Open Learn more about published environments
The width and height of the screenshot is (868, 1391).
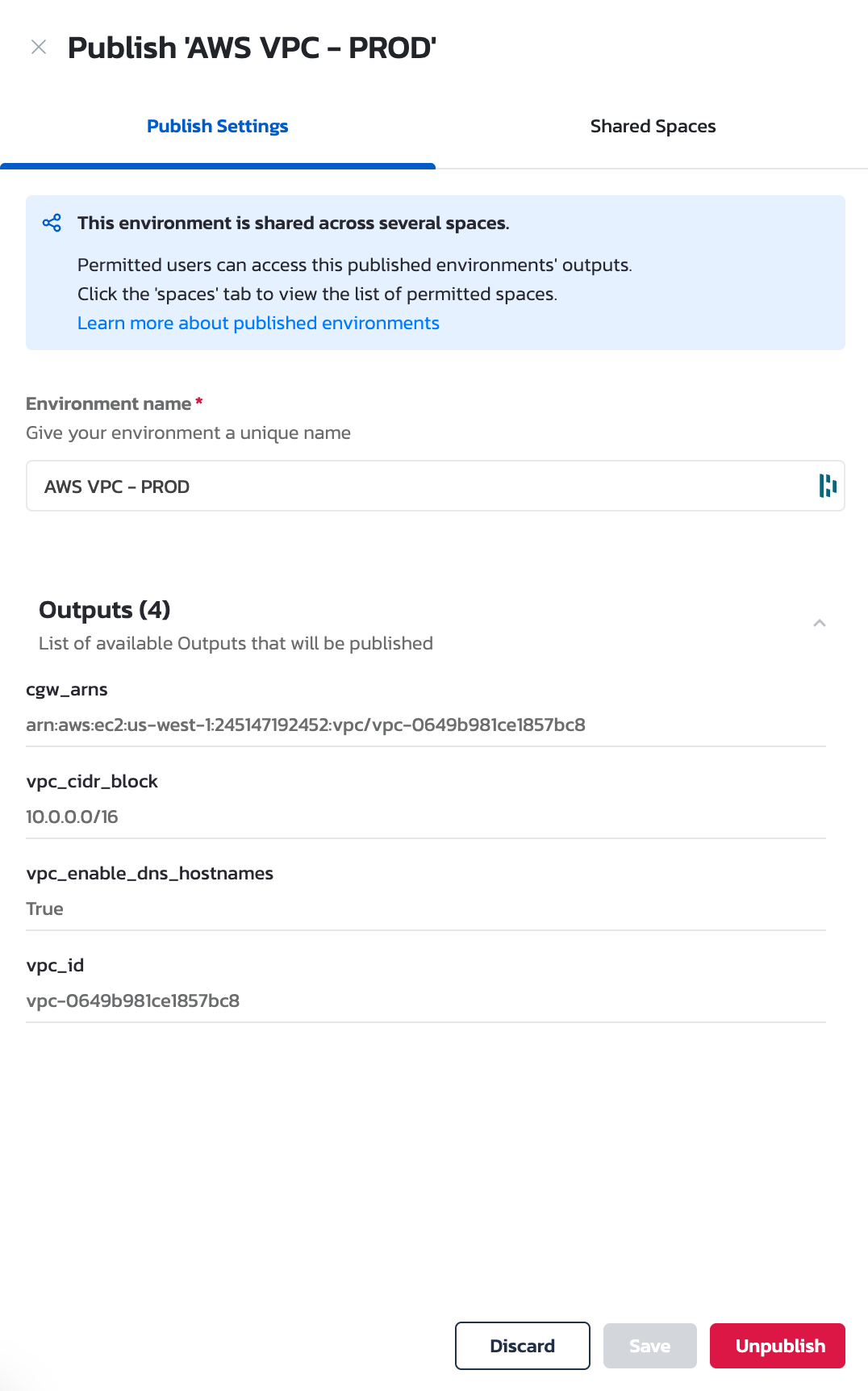click(258, 323)
